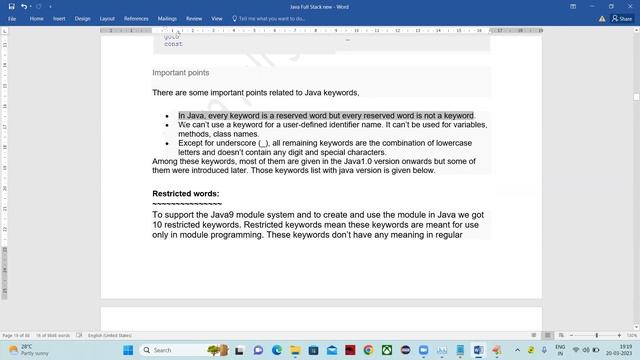Launch Google Chrome from the taskbar
The width and height of the screenshot is (640, 360).
point(369,350)
